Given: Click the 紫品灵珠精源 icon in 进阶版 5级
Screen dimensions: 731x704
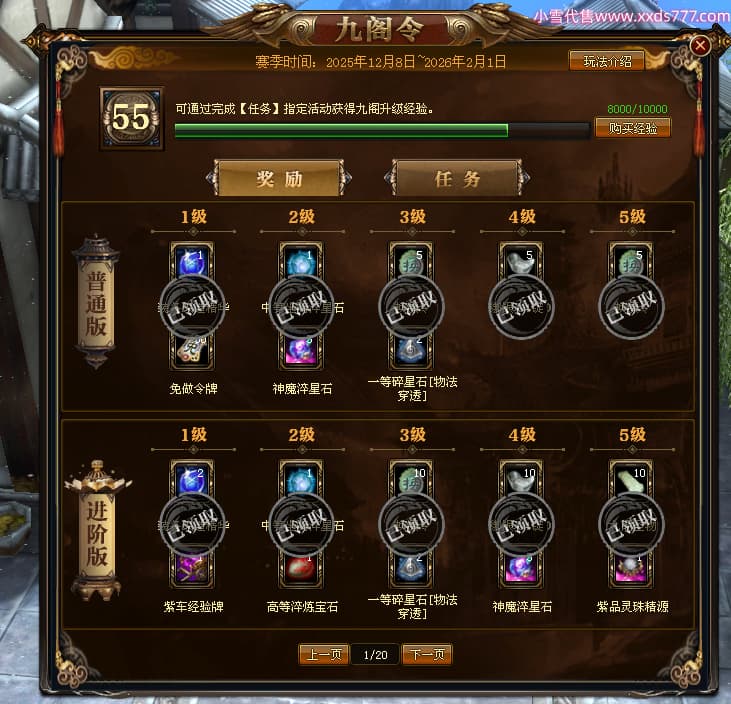Looking at the screenshot, I should pyautogui.click(x=631, y=569).
